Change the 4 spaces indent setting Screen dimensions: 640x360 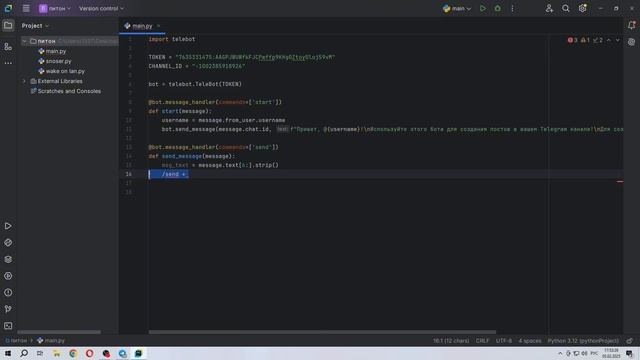(530, 340)
